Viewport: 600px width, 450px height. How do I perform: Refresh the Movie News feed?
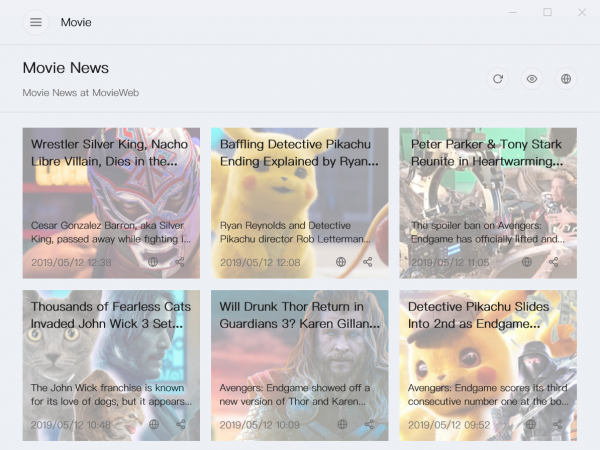[497, 79]
